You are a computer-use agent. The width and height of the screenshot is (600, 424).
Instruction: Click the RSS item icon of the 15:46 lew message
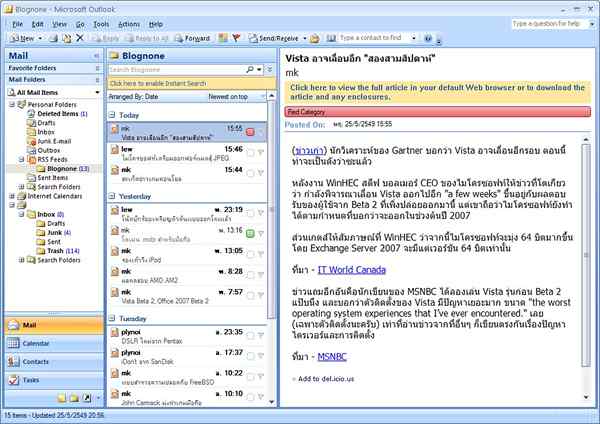click(x=114, y=149)
